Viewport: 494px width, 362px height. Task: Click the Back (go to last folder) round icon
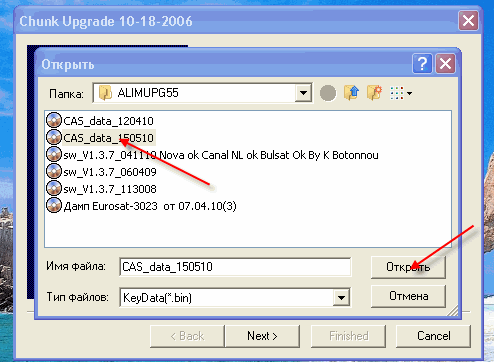pos(328,93)
